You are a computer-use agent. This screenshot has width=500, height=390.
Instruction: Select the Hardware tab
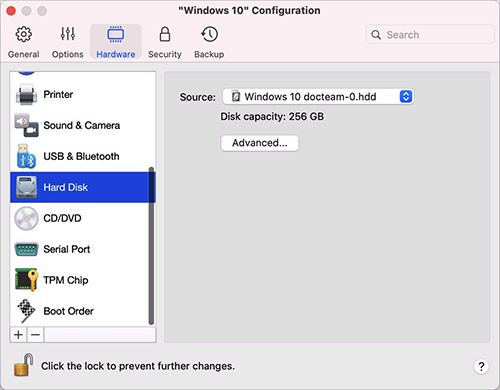[x=116, y=42]
